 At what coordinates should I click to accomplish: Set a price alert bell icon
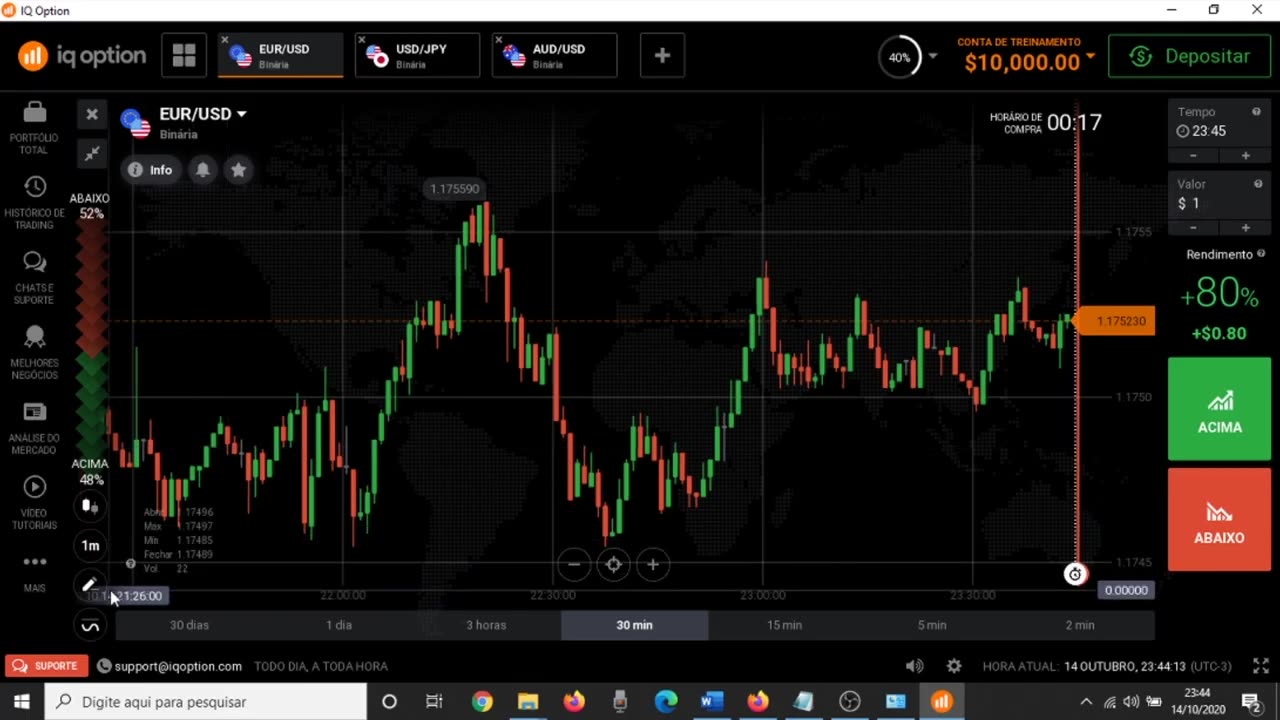203,170
